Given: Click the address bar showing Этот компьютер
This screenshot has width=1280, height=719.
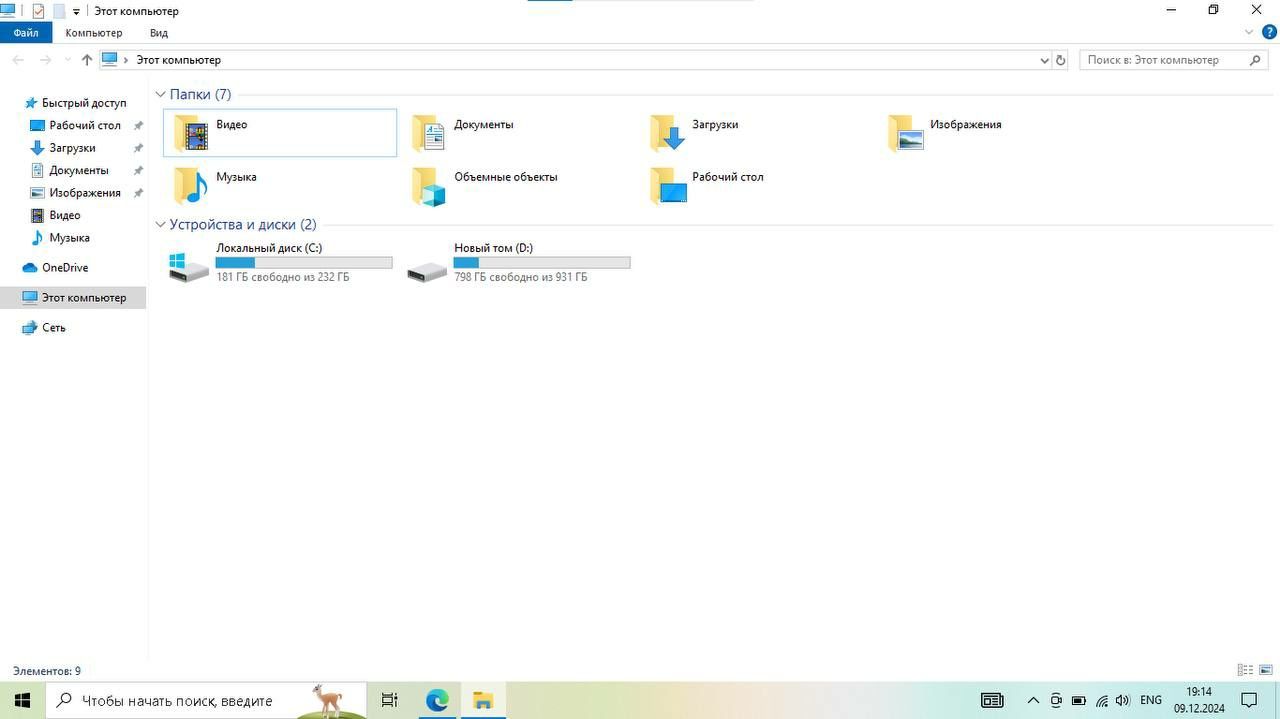Looking at the screenshot, I should point(575,60).
